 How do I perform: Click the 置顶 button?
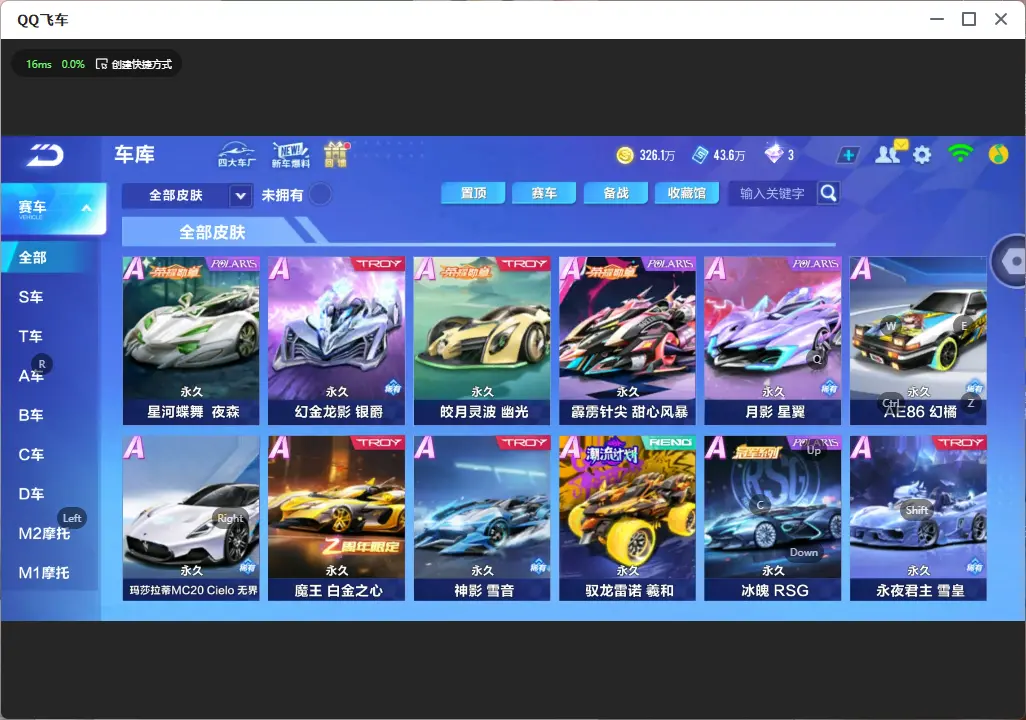tap(473, 193)
